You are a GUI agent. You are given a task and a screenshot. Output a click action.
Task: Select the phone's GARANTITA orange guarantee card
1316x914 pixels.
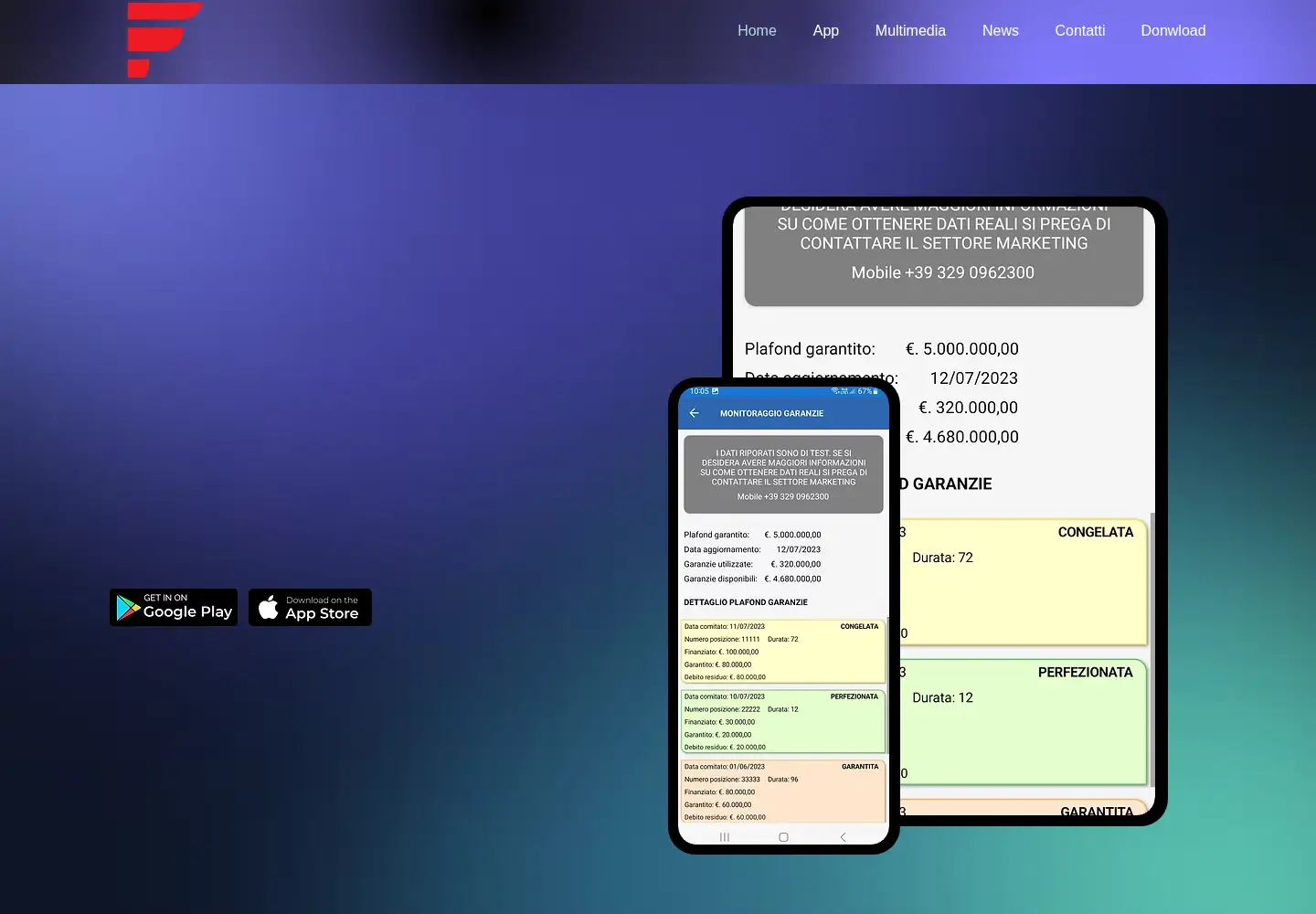click(x=783, y=792)
